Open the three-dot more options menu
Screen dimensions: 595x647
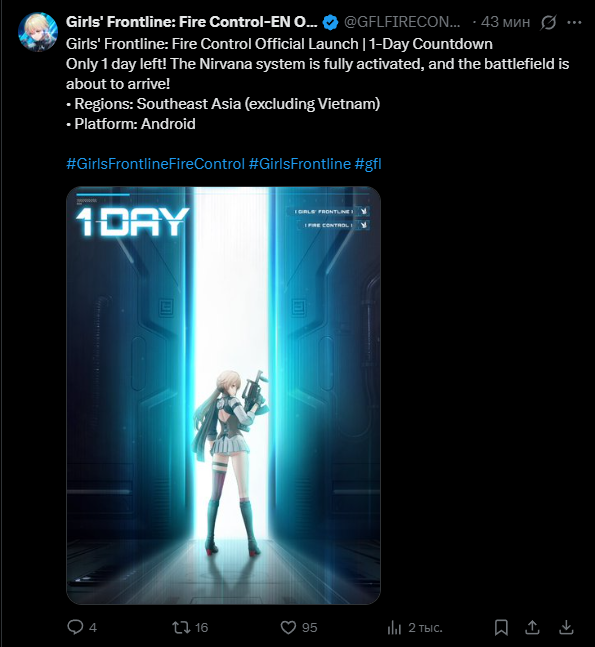pos(574,22)
